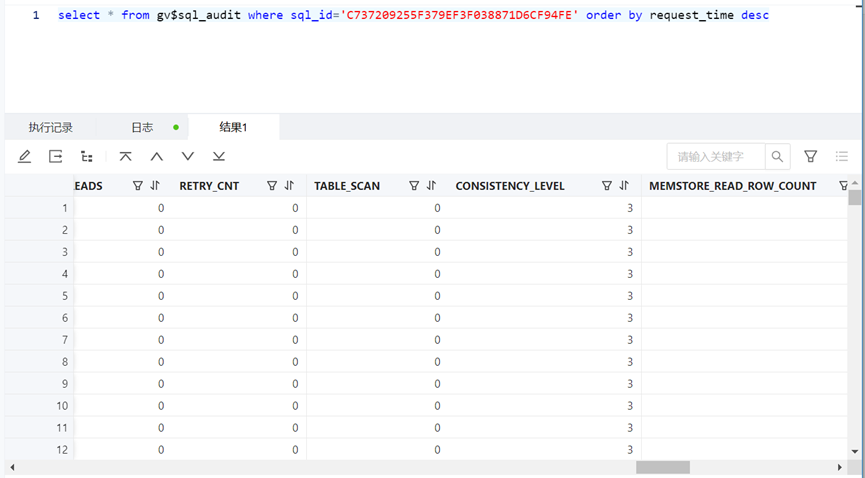Select the 结果1 tab
This screenshot has width=865, height=478.
[x=233, y=128]
